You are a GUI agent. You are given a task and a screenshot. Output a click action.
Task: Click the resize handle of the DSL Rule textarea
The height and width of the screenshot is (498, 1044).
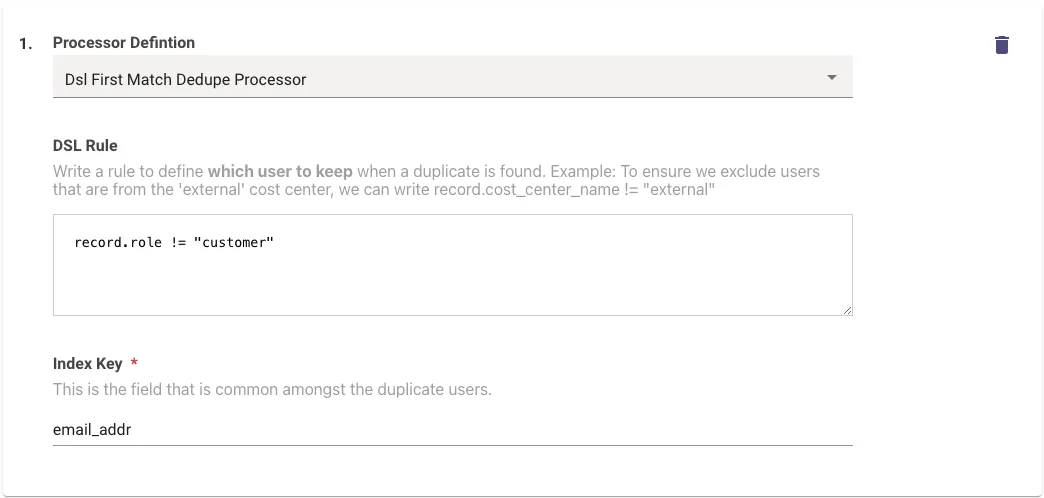[x=847, y=310]
